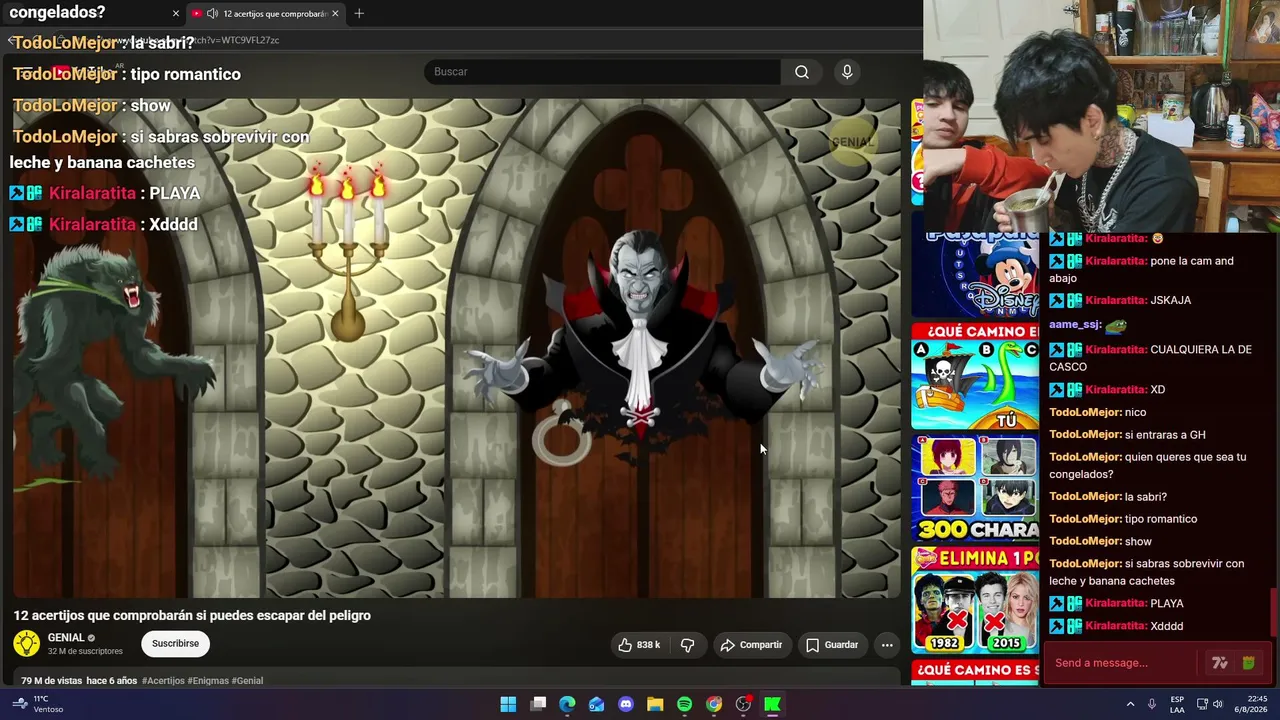Click the #Enigmas hashtag

click(208, 681)
